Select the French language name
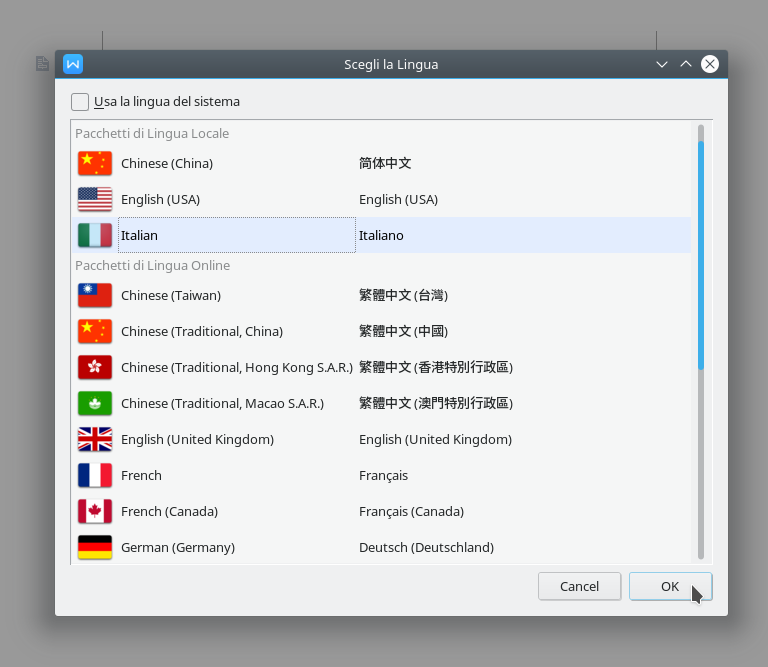Image resolution: width=768 pixels, height=667 pixels. click(141, 476)
